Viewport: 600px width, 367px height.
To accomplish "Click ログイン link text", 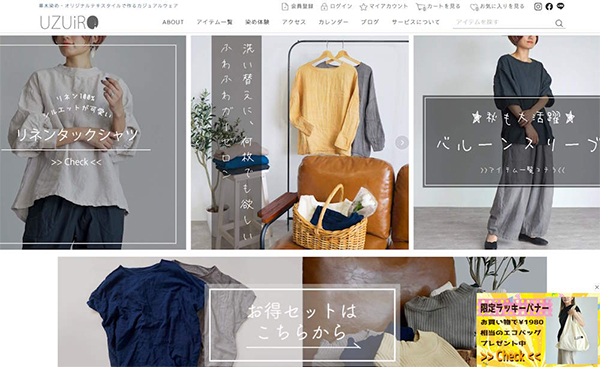I will [x=341, y=7].
